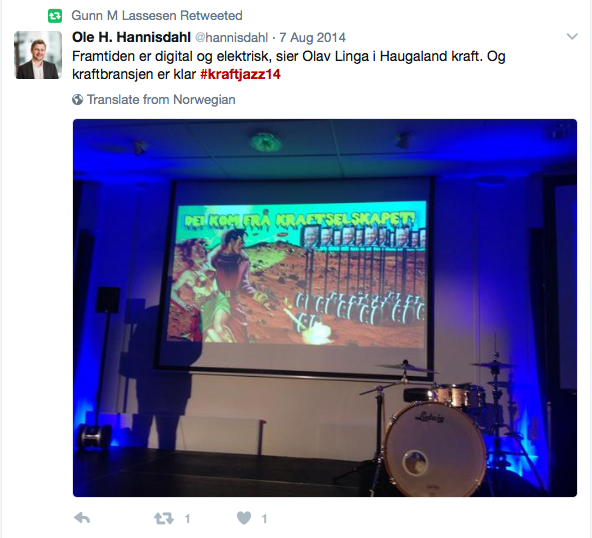This screenshot has height=538, width=592.
Task: Click the globe translate icon
Action: tap(77, 100)
